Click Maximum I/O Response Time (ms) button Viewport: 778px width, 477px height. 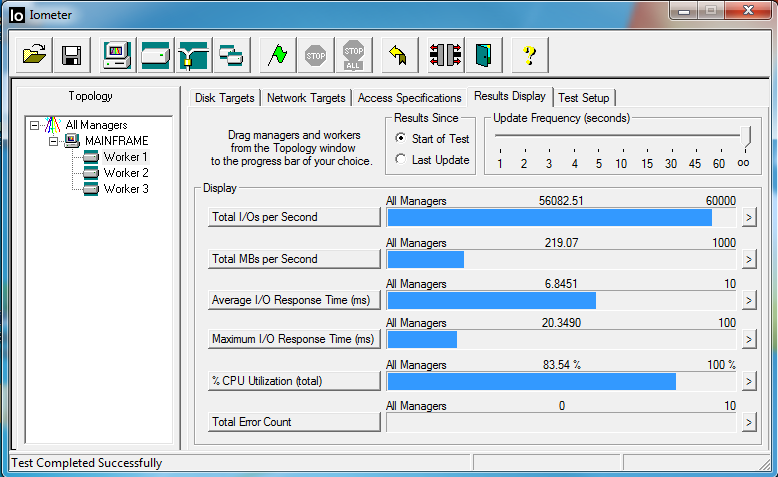click(x=294, y=339)
